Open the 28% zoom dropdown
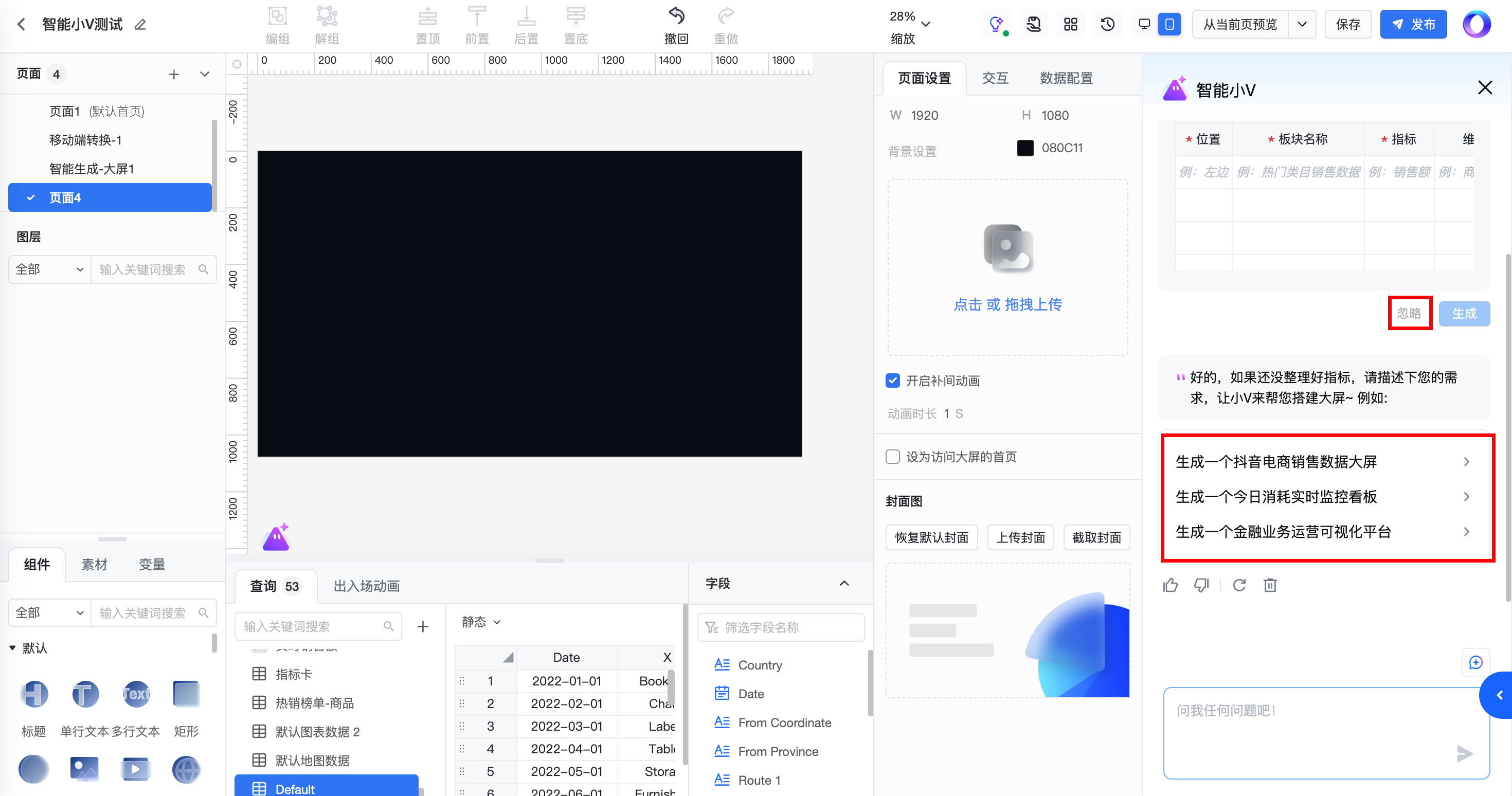Screen dimensions: 1512x796 926,24
